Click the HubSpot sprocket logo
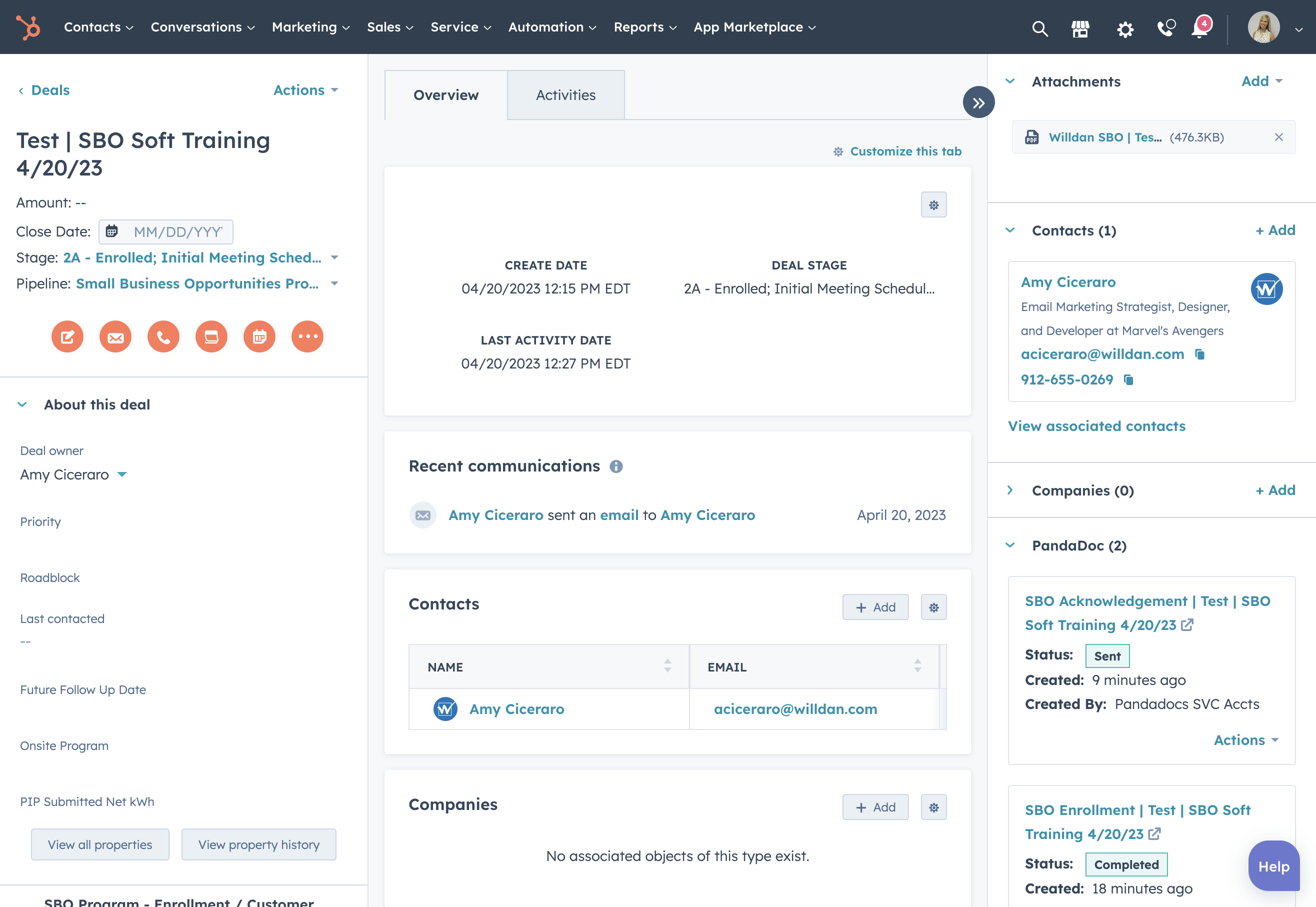Viewport: 1316px width, 907px height. tap(28, 27)
